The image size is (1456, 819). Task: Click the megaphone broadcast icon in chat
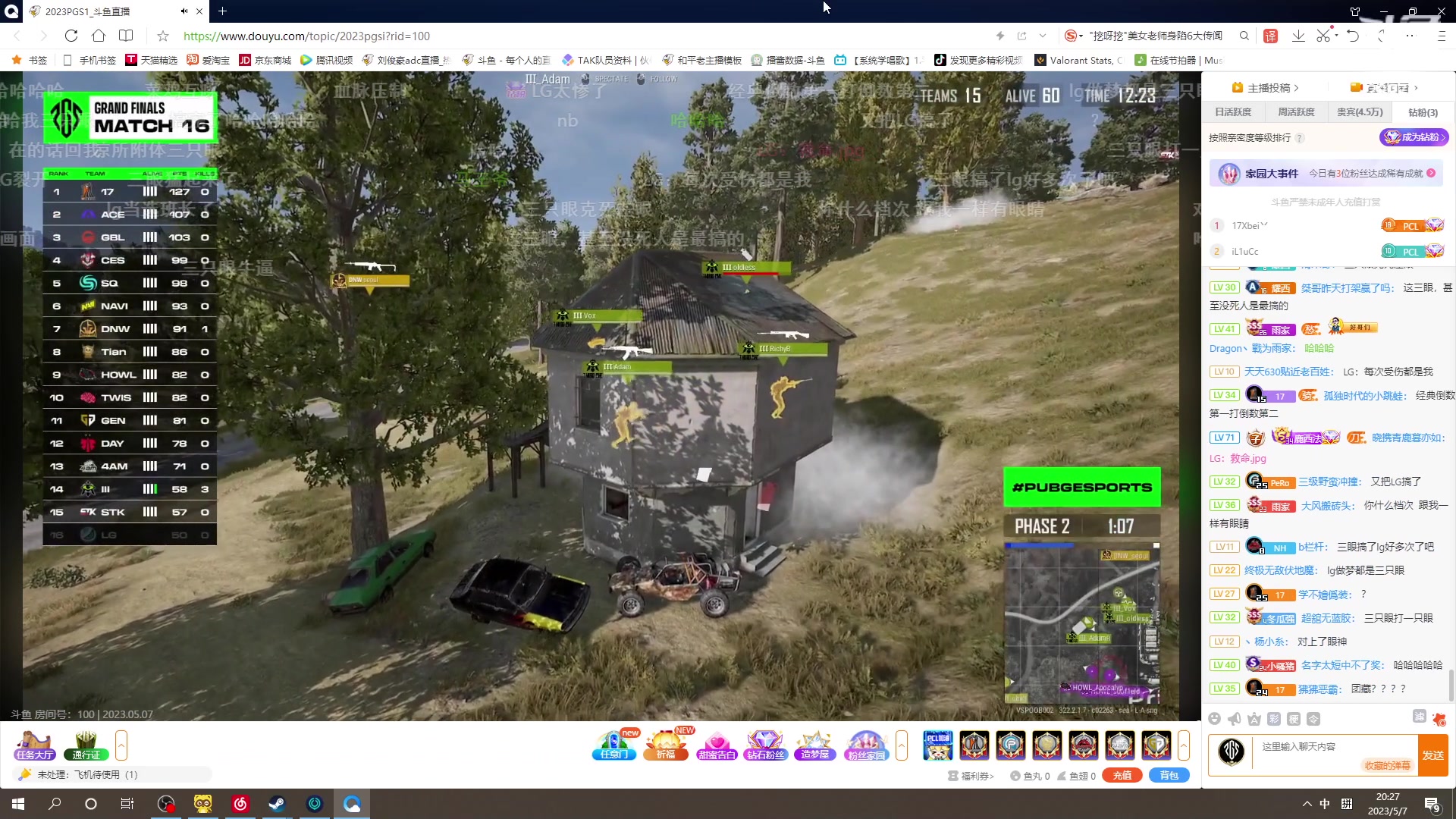click(1235, 719)
